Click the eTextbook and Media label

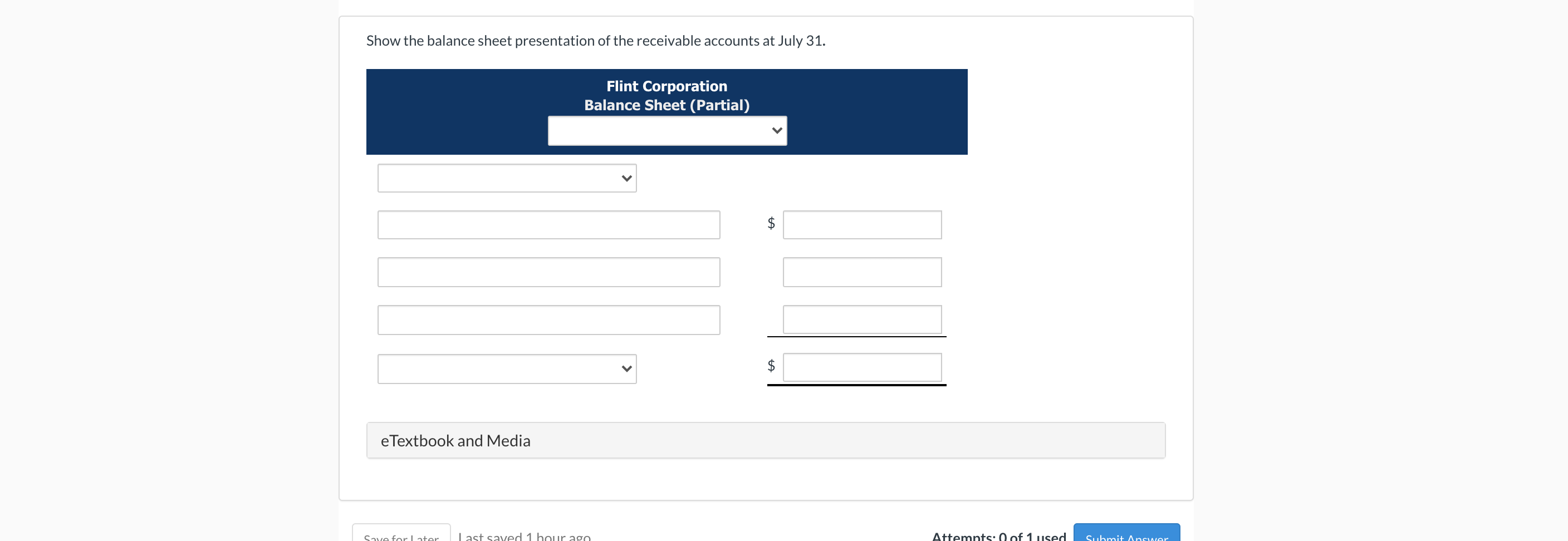pyautogui.click(x=455, y=439)
